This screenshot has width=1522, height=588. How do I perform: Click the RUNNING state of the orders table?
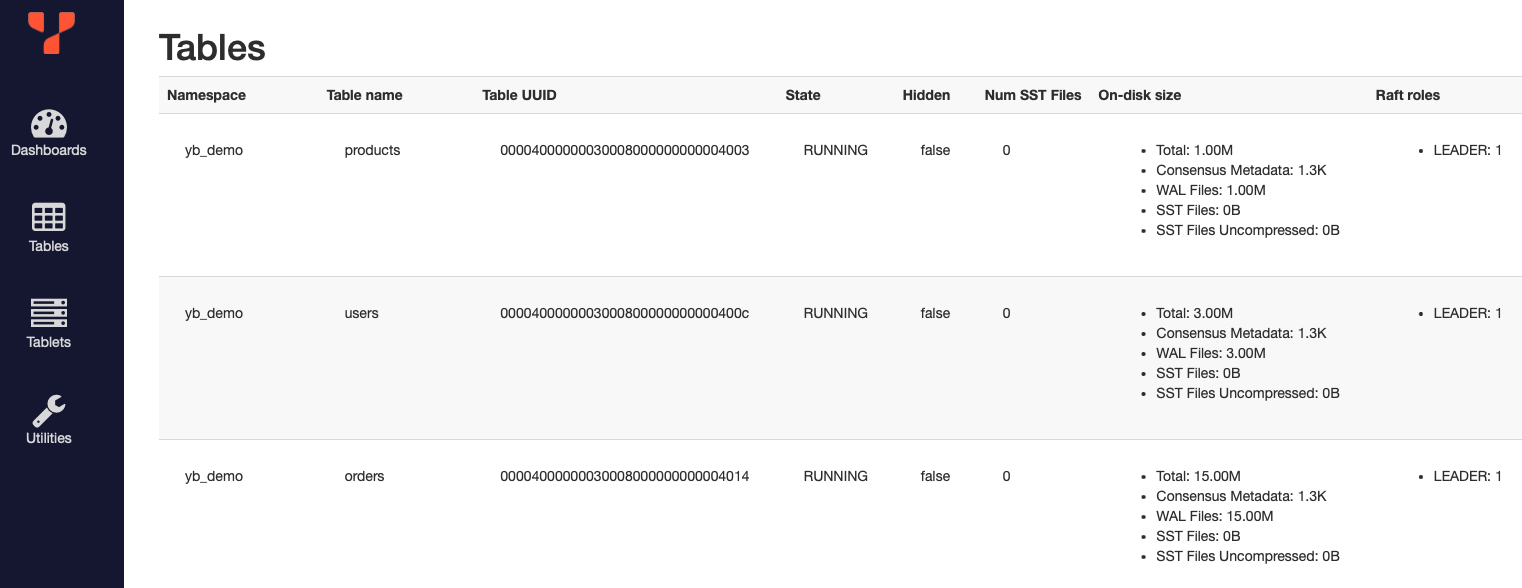click(x=835, y=476)
